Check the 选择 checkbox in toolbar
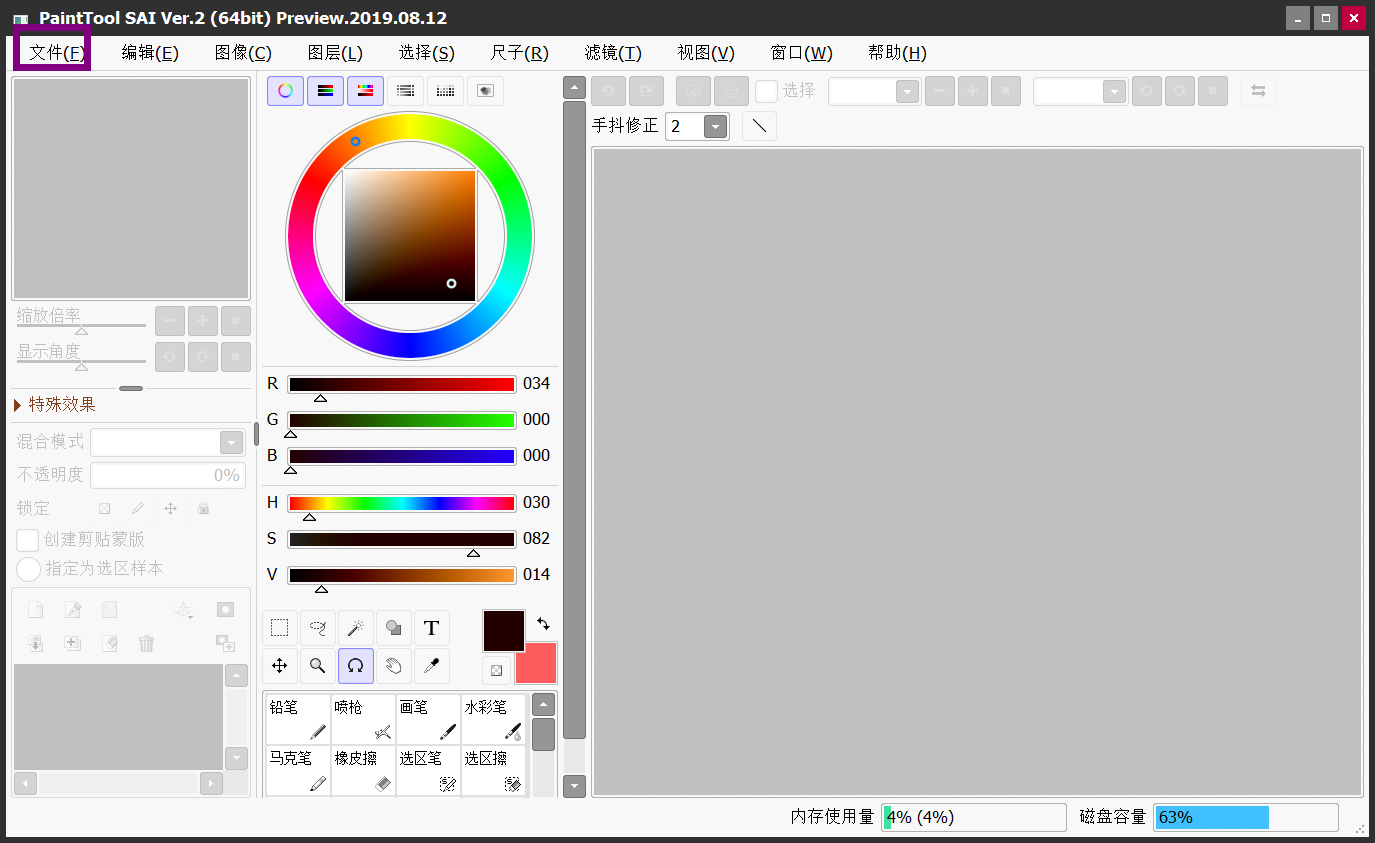The height and width of the screenshot is (843, 1375). (766, 91)
